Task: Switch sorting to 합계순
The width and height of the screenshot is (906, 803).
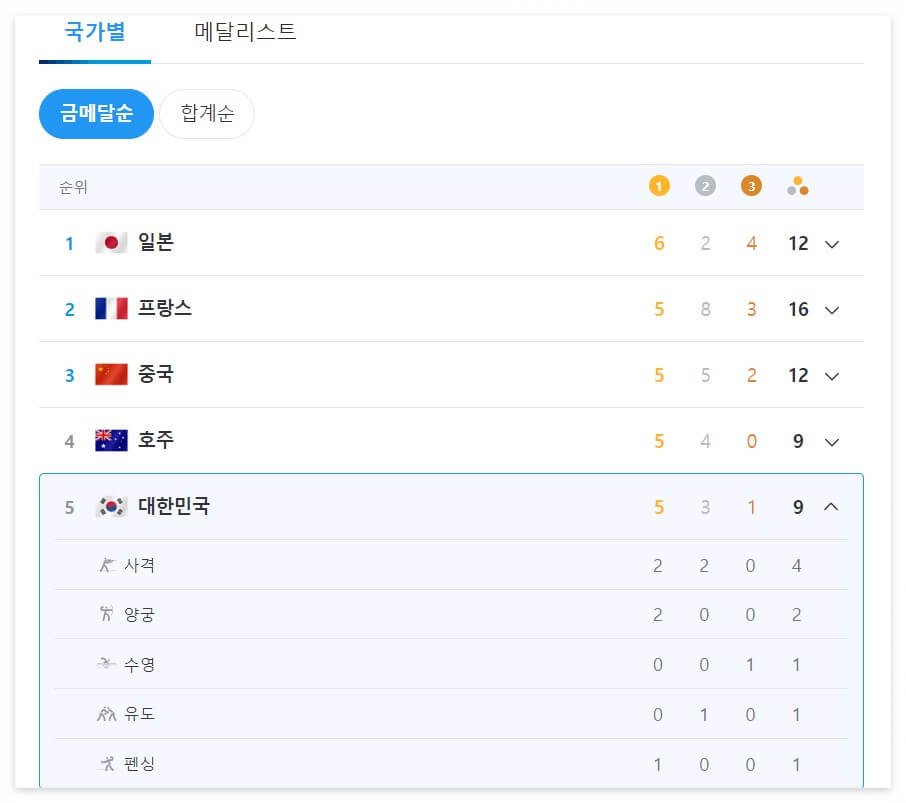Action: [x=207, y=113]
